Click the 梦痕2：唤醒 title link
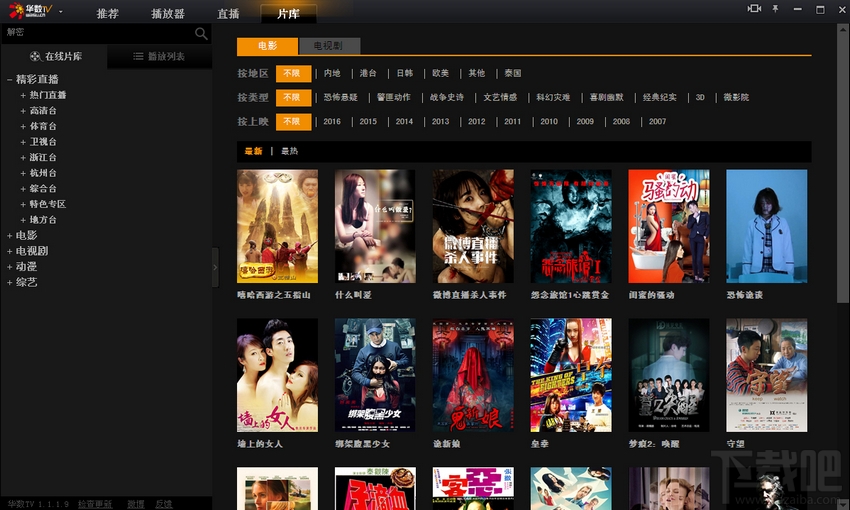Image resolution: width=850 pixels, height=510 pixels. (654, 444)
